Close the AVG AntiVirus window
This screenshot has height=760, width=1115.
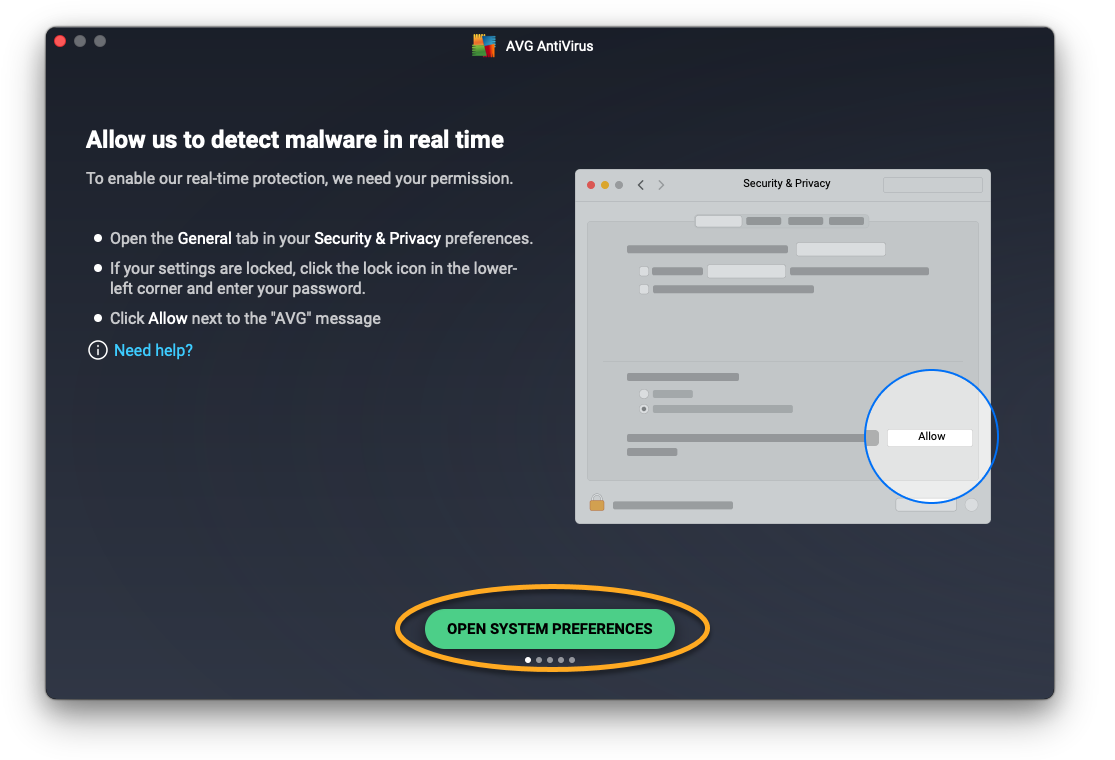point(60,41)
